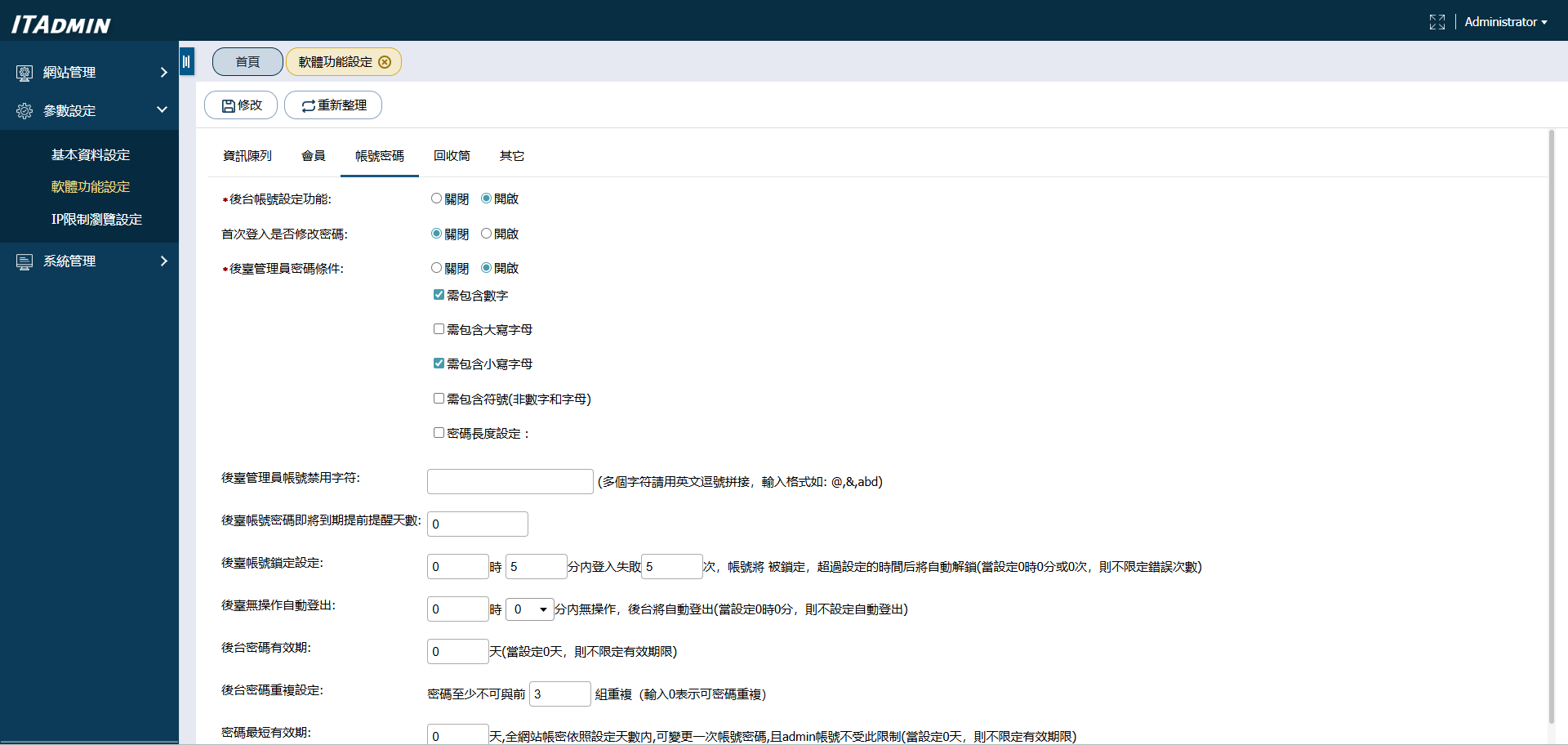This screenshot has width=1568, height=745.
Task: Click the page's vertical scrollbar
Action: [x=1551, y=425]
